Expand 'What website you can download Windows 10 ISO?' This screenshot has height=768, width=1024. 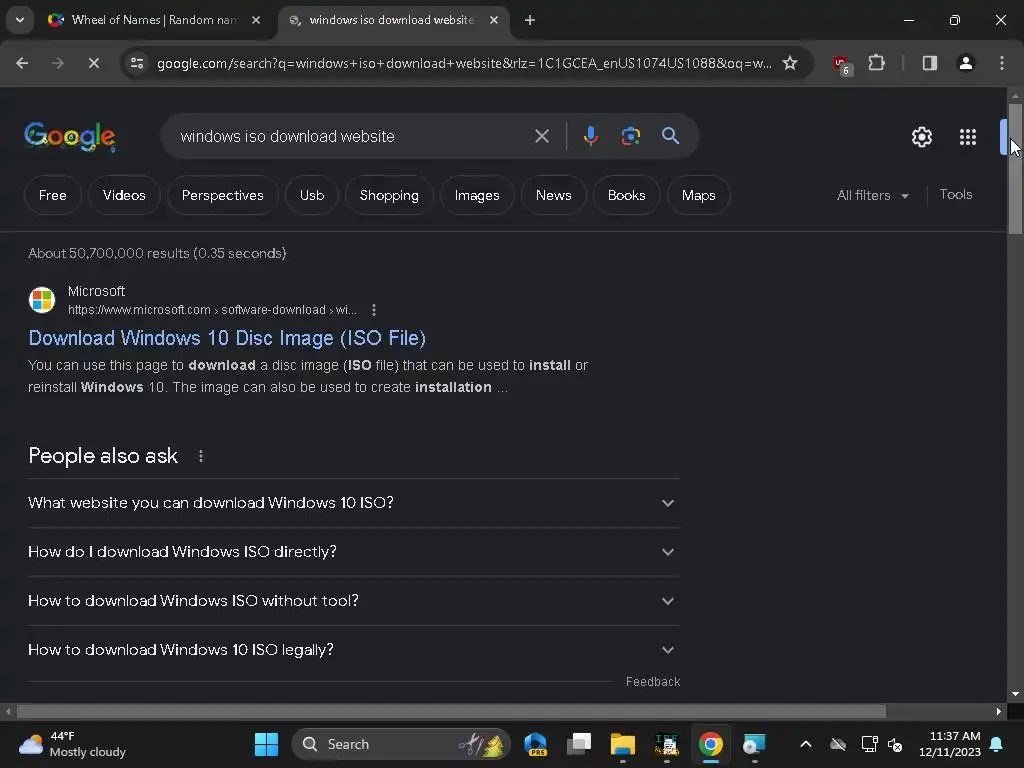click(x=353, y=503)
